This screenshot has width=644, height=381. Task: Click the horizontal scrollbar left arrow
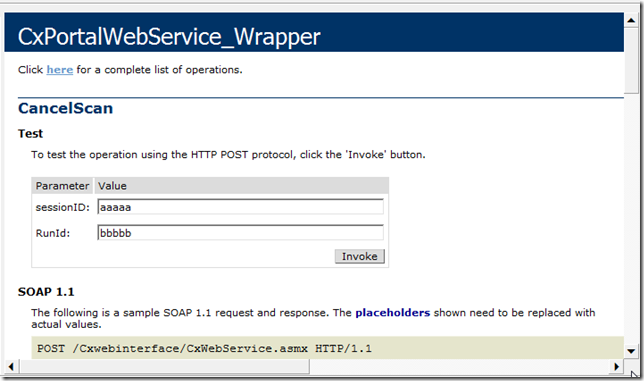(x=11, y=366)
